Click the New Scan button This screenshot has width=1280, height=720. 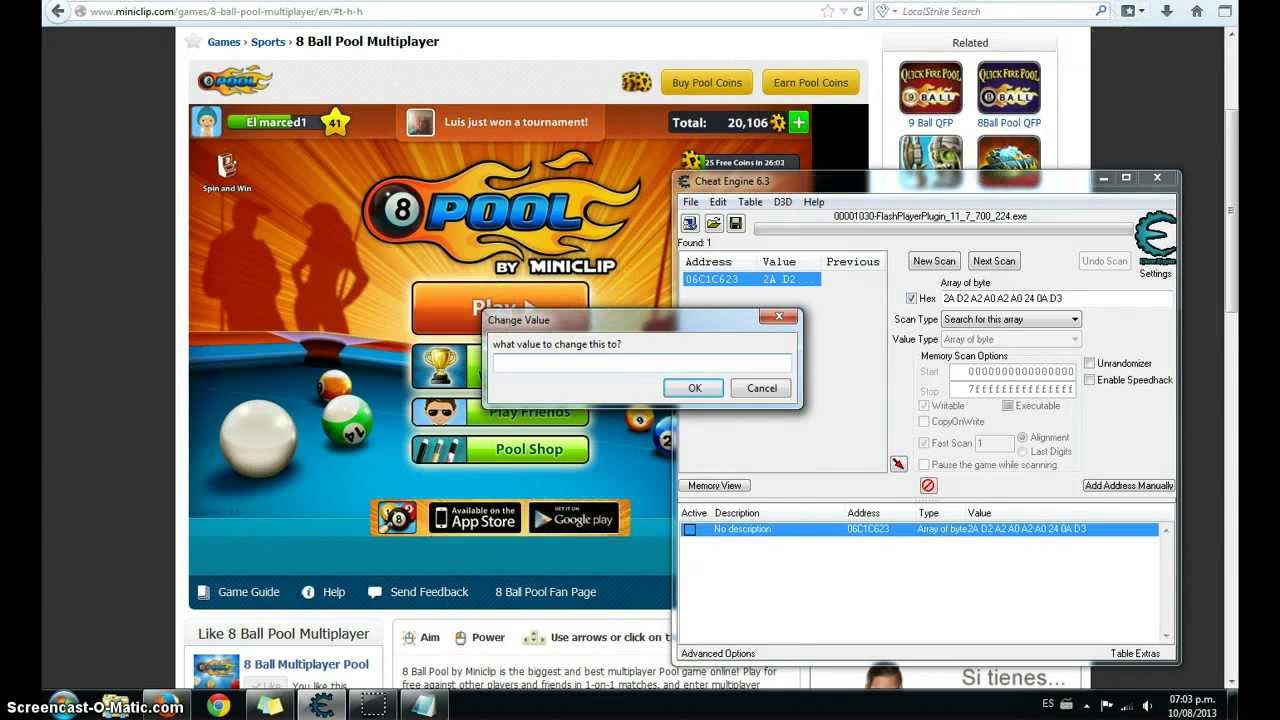pos(934,261)
